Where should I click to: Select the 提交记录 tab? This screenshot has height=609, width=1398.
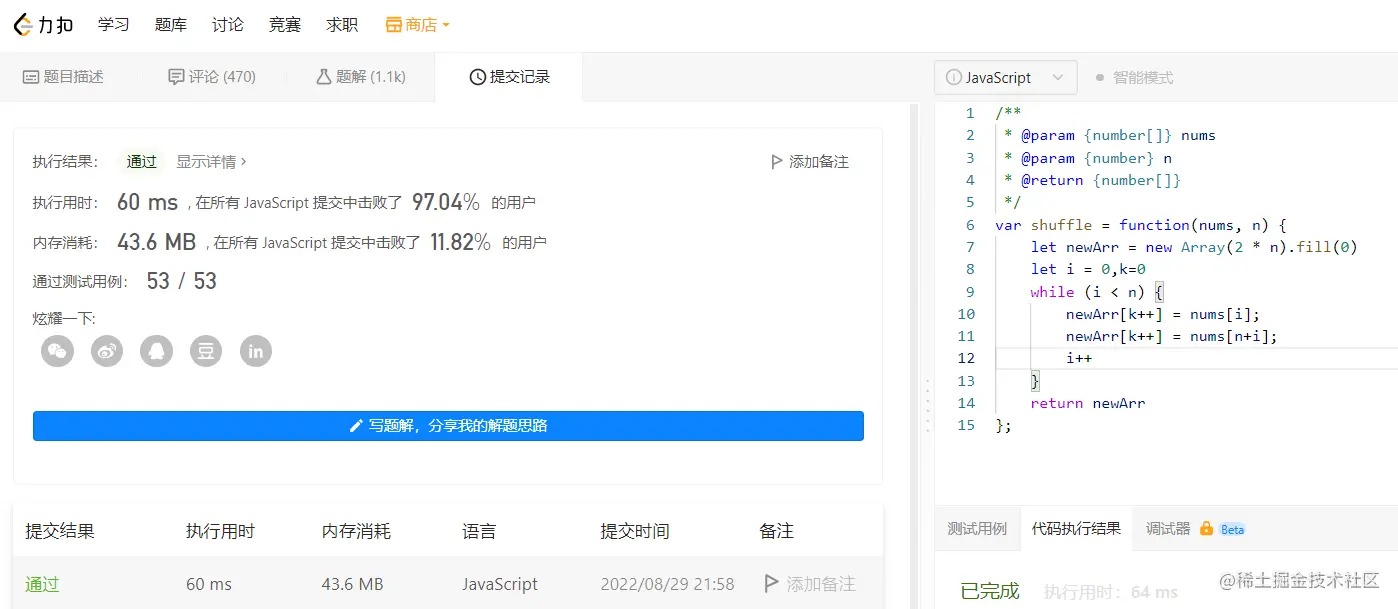click(x=509, y=77)
